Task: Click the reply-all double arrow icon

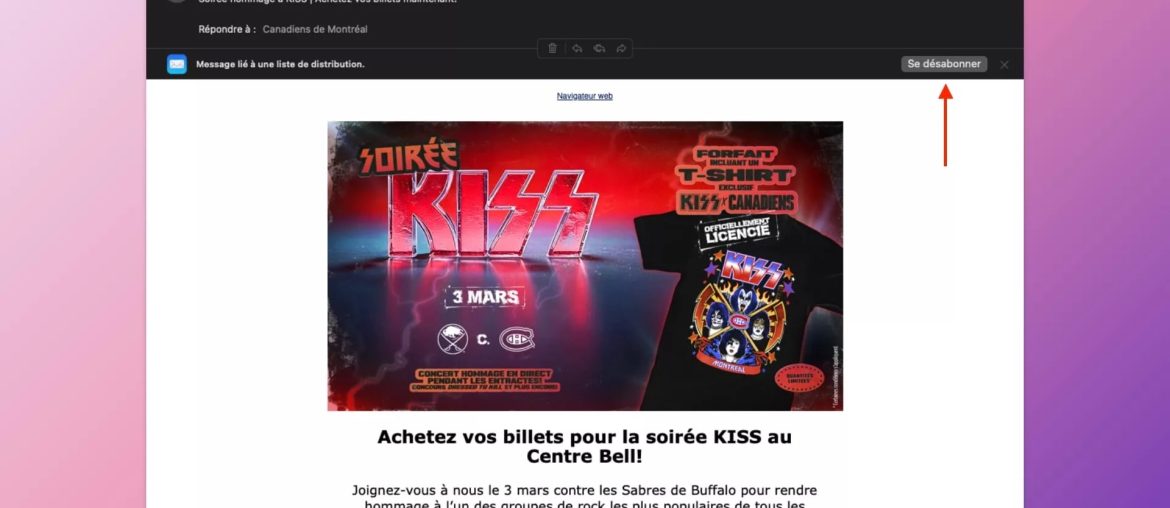Action: coord(598,48)
